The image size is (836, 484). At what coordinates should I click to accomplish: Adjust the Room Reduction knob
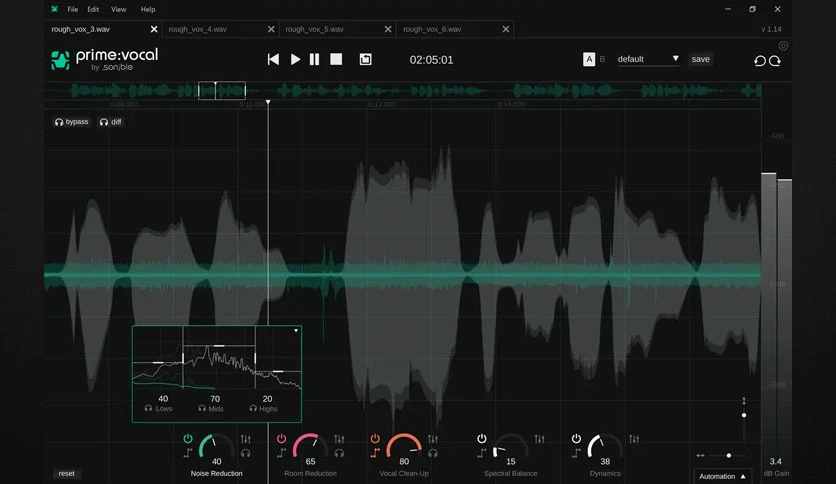click(310, 447)
